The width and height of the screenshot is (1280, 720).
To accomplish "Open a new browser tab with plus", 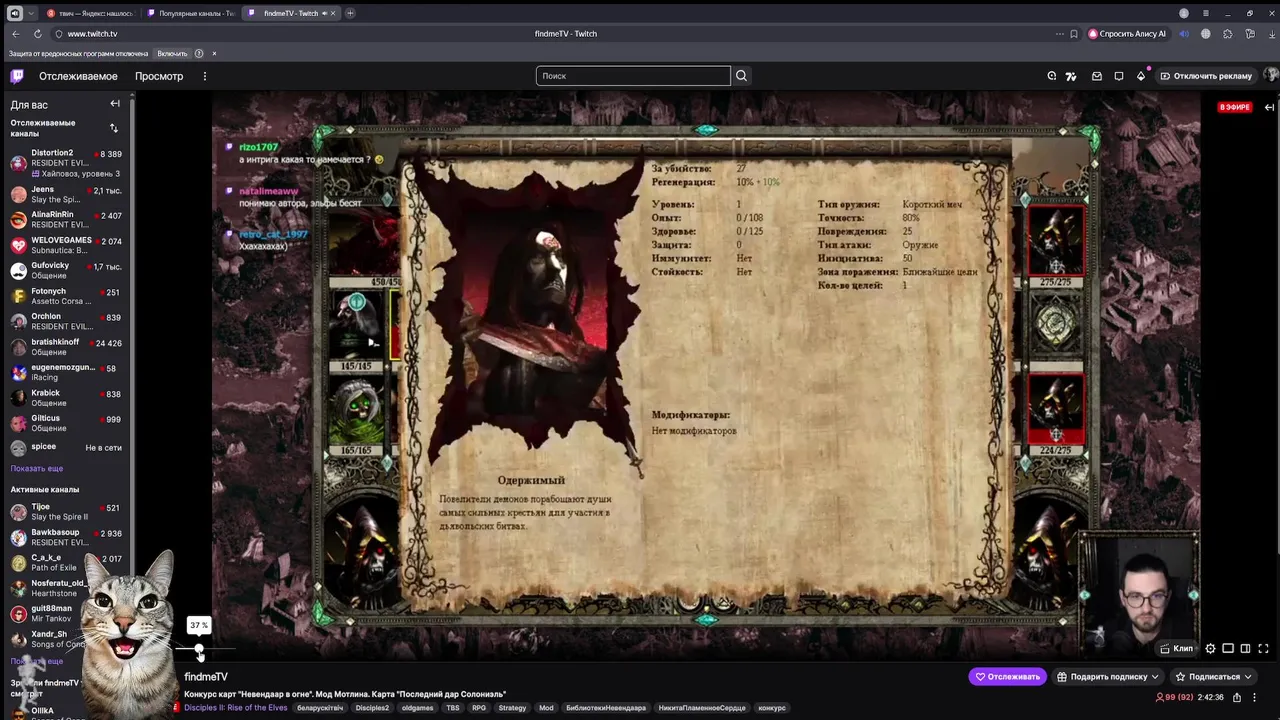I will pos(350,13).
